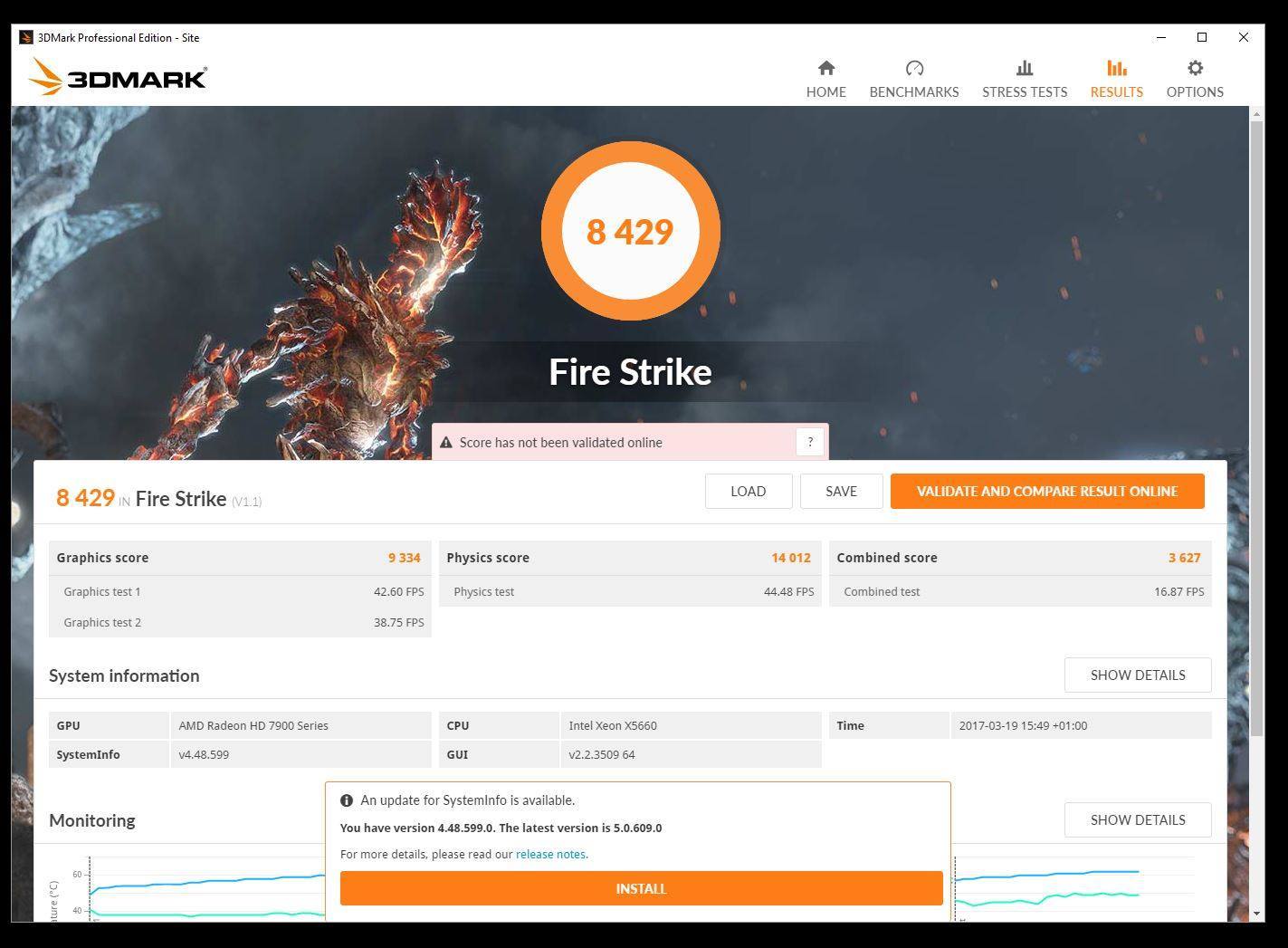Click the System information heading
The height and width of the screenshot is (948, 1288).
point(124,675)
